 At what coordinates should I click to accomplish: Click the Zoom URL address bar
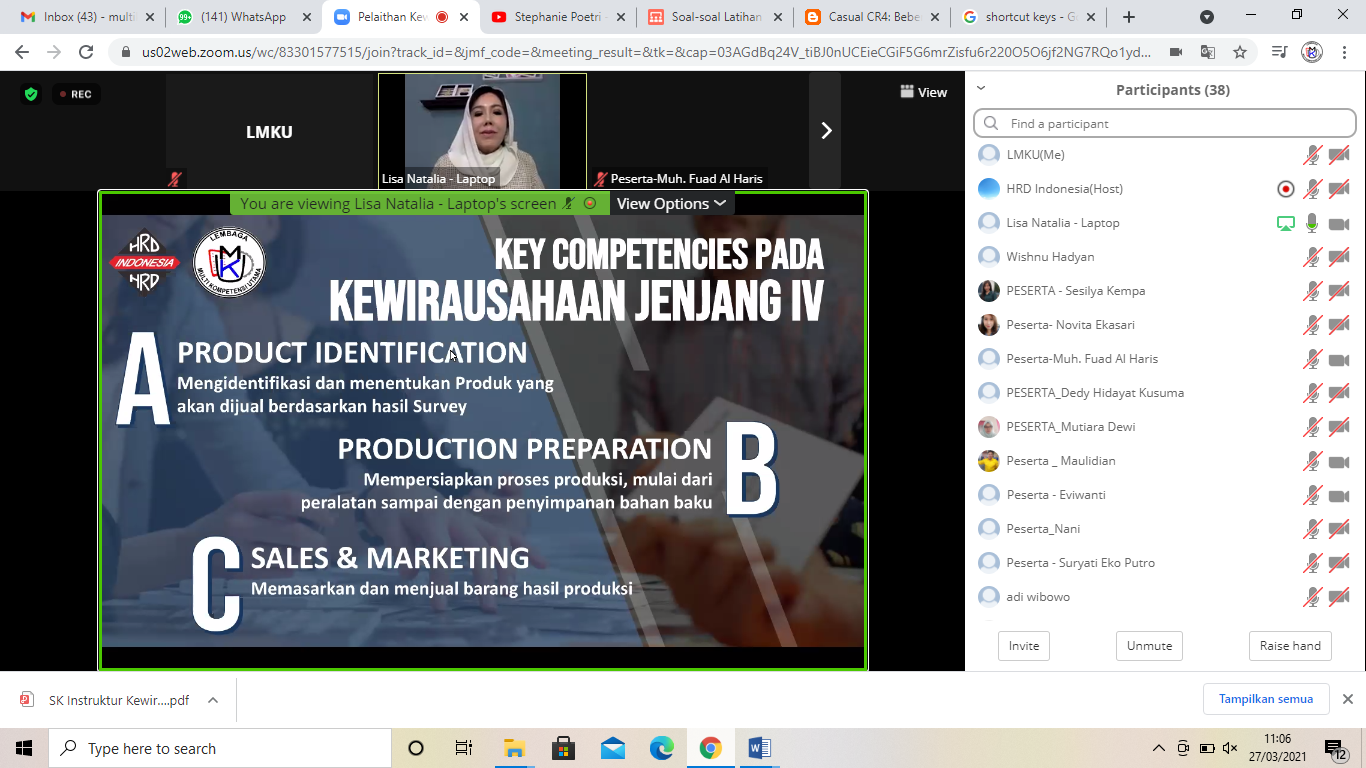point(646,52)
